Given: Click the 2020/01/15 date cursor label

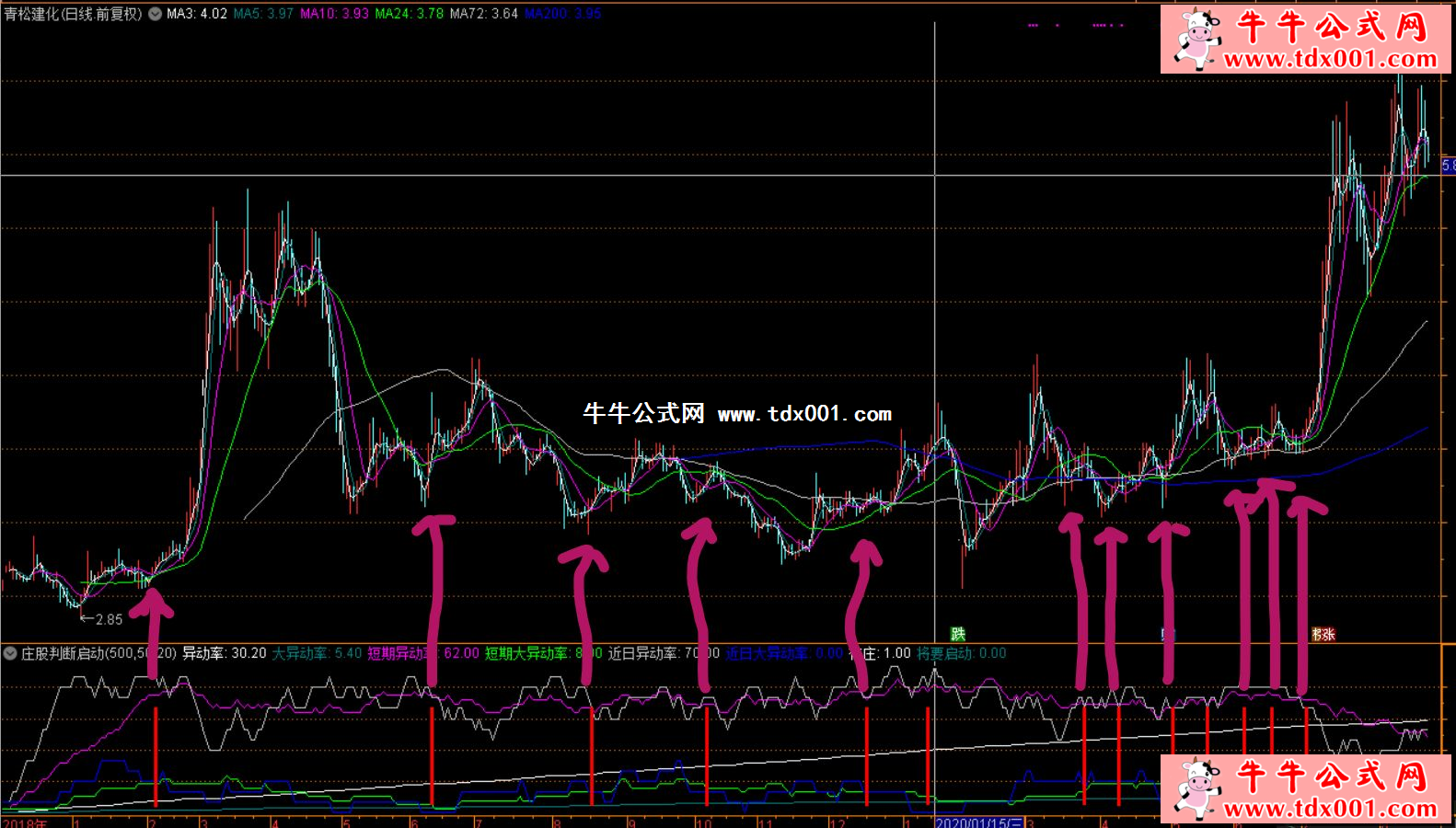Looking at the screenshot, I should (x=979, y=822).
